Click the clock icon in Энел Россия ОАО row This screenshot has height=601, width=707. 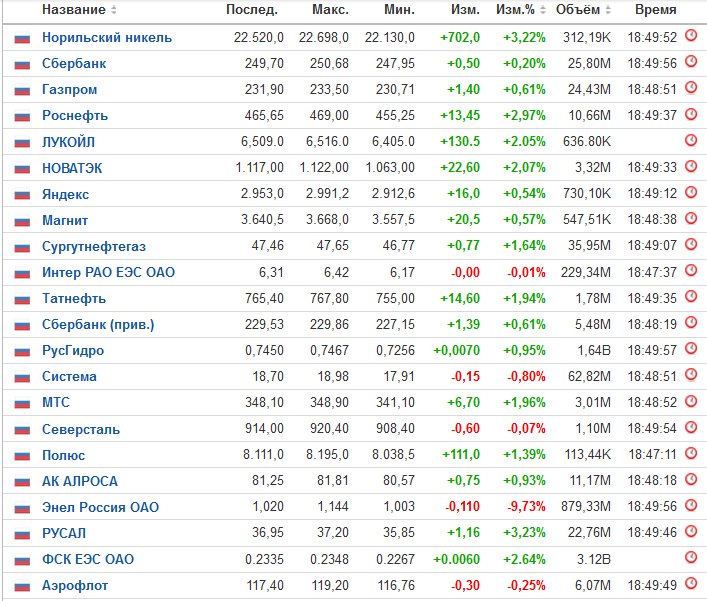691,505
